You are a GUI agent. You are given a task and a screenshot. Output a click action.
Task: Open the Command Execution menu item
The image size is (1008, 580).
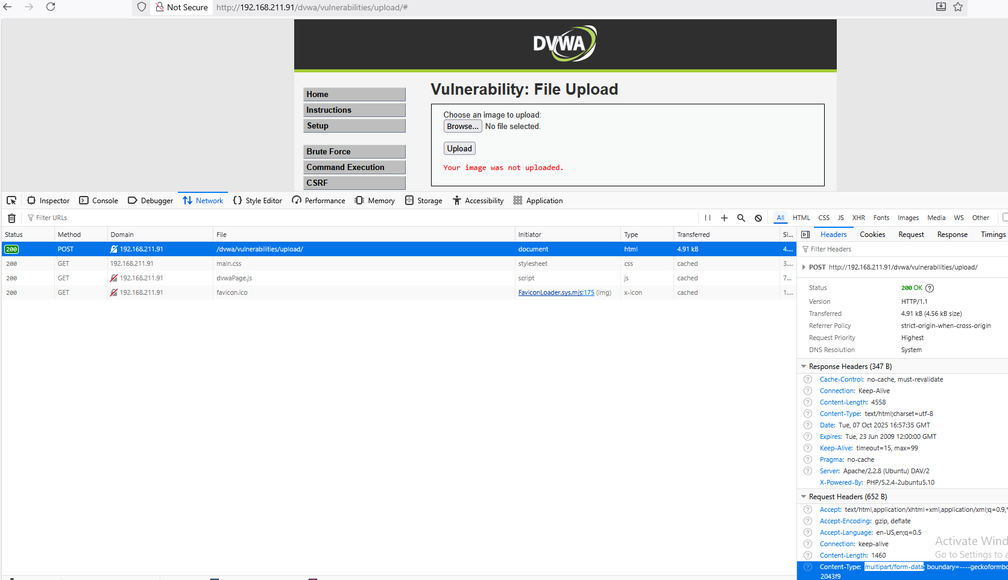pyautogui.click(x=354, y=167)
